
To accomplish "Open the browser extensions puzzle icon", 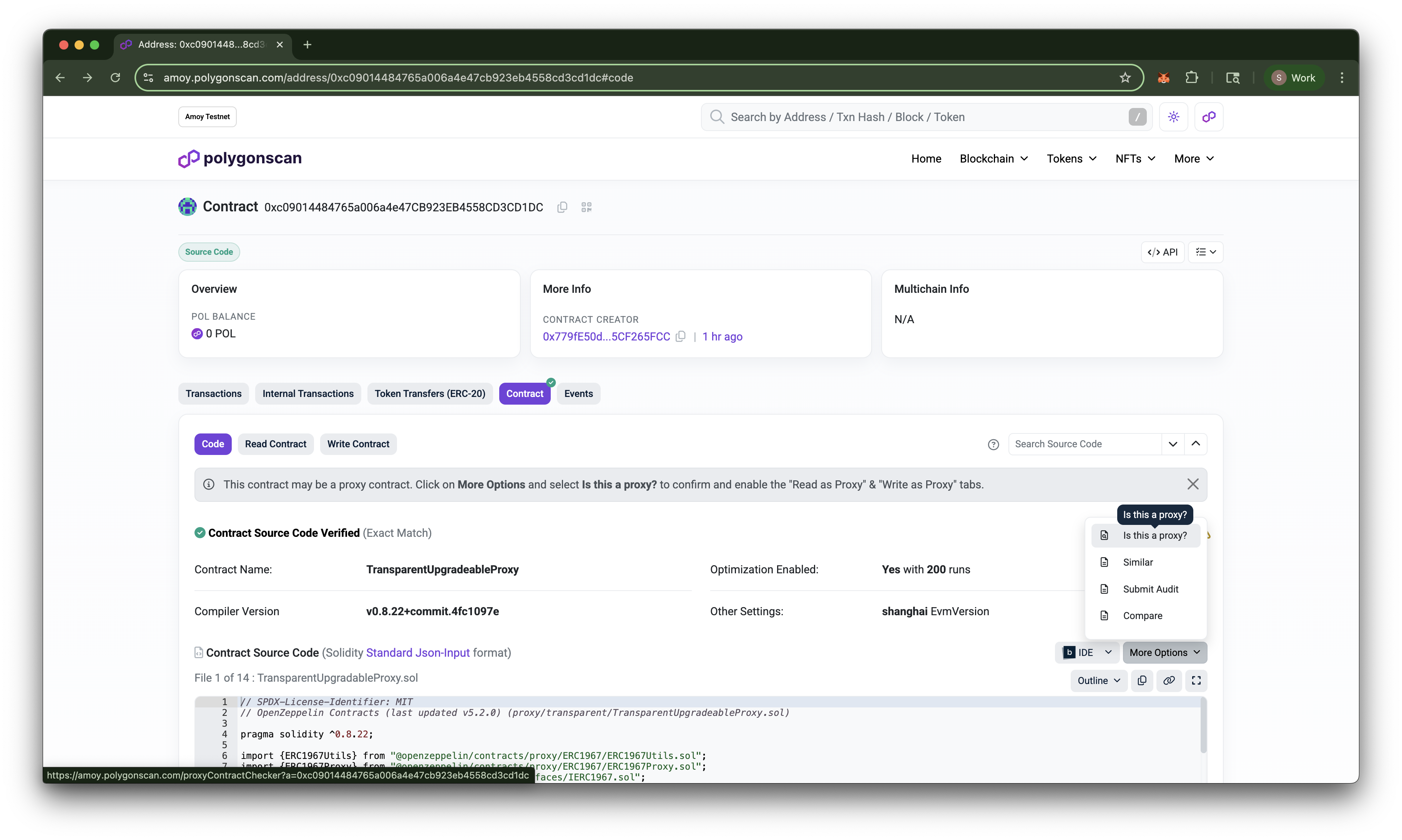I will (x=1191, y=78).
